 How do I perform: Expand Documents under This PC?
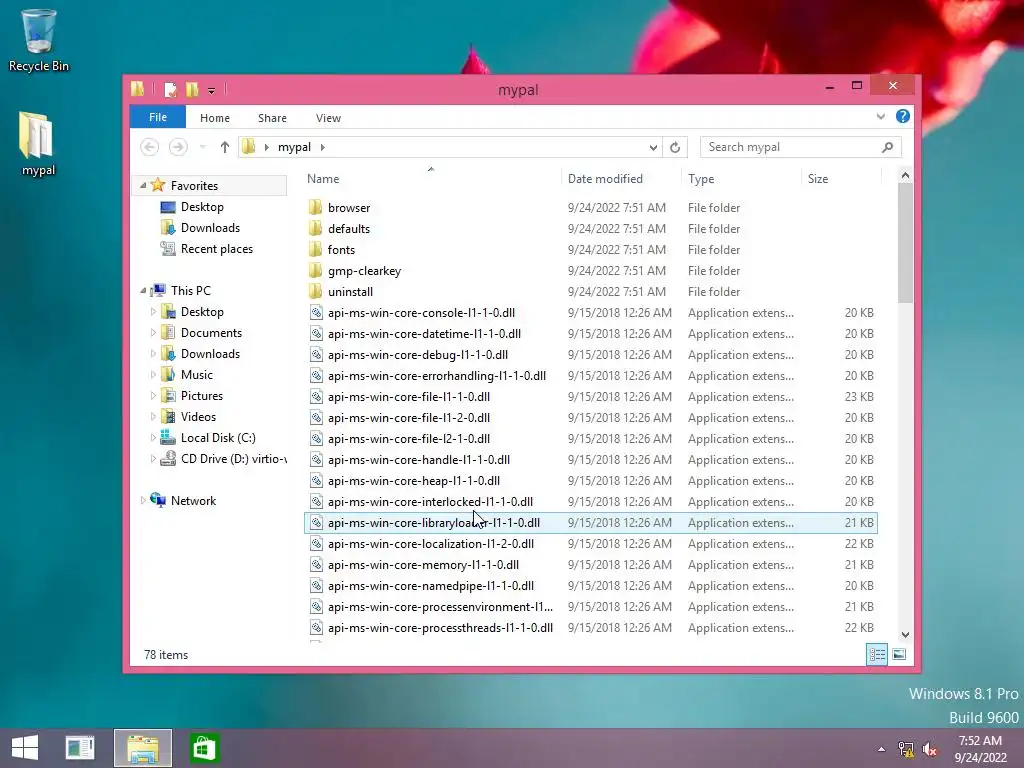(x=153, y=333)
